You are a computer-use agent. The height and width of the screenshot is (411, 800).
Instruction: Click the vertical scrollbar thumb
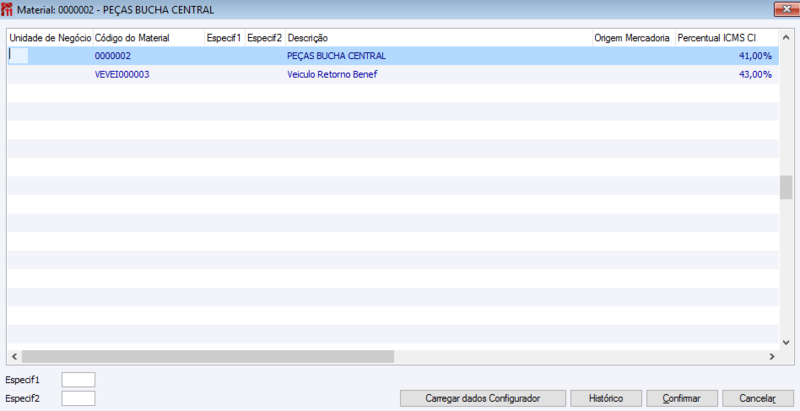[786, 187]
